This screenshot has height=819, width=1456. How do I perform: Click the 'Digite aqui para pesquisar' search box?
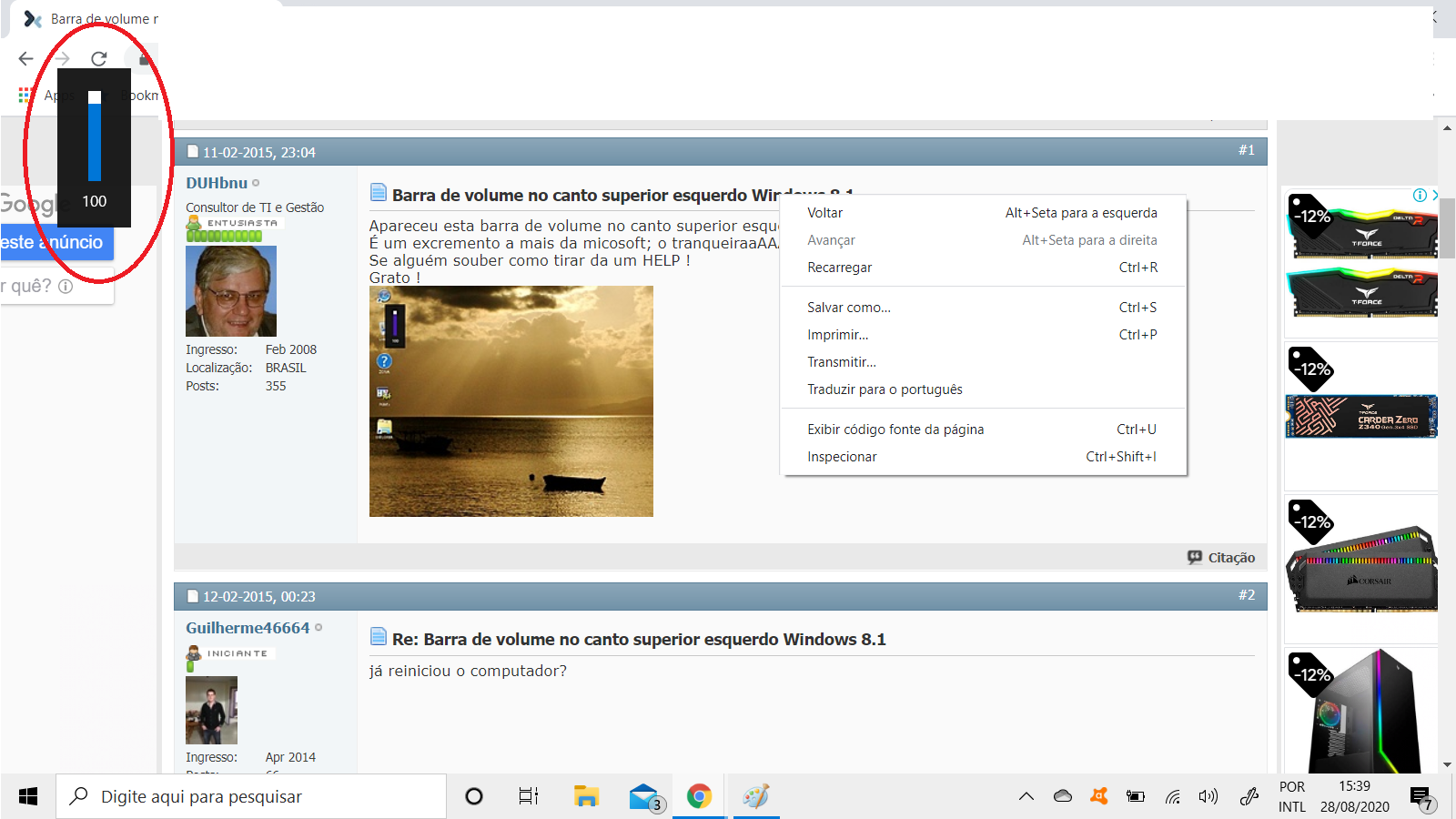(x=251, y=796)
